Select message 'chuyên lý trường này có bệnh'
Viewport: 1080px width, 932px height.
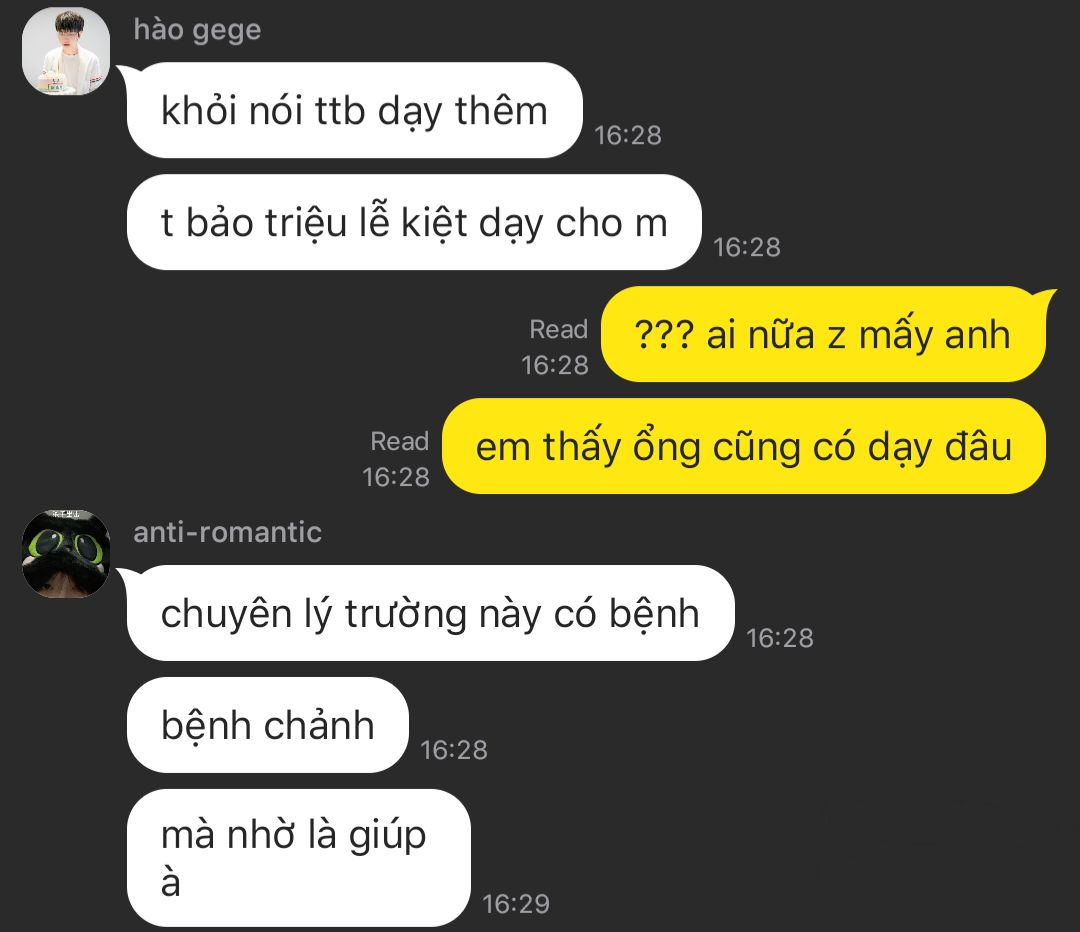coord(430,613)
